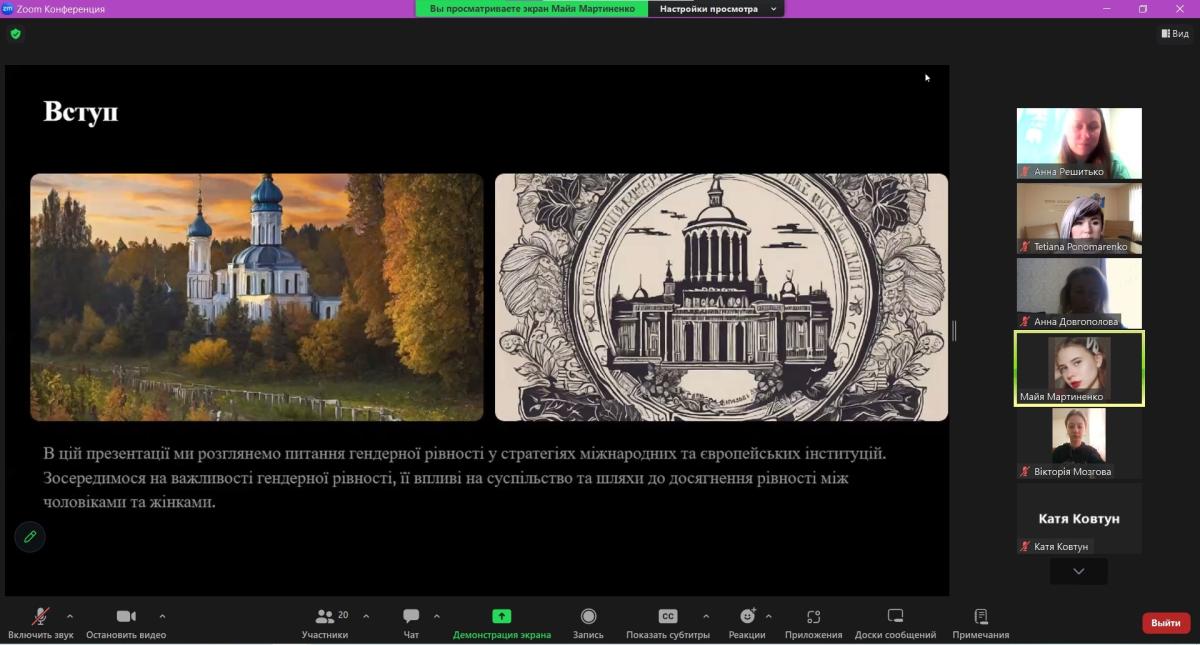Open the Приложения apps icon

coord(813,617)
